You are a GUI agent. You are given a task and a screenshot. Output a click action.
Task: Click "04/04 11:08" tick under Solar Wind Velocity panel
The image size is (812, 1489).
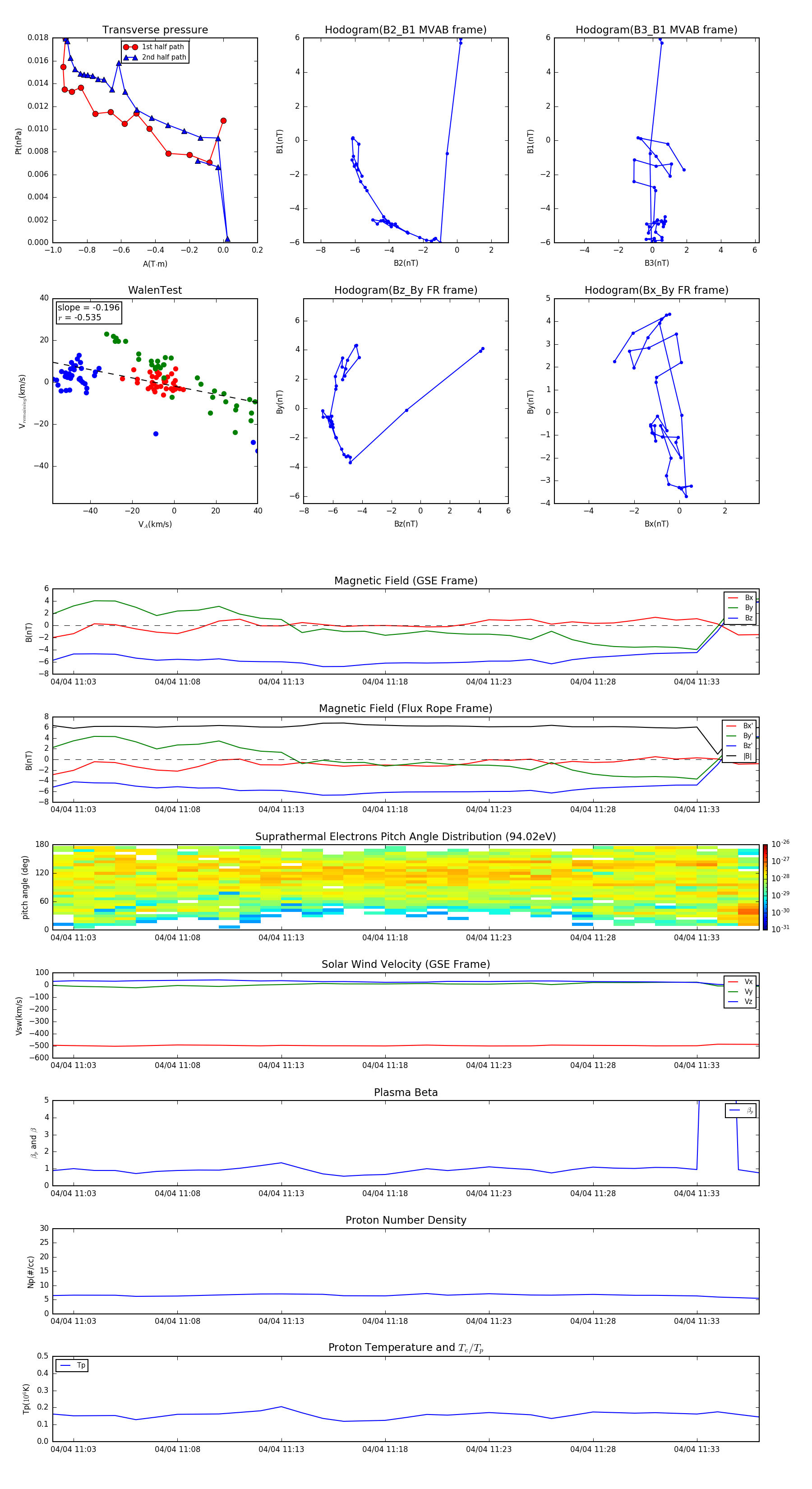177,1065
